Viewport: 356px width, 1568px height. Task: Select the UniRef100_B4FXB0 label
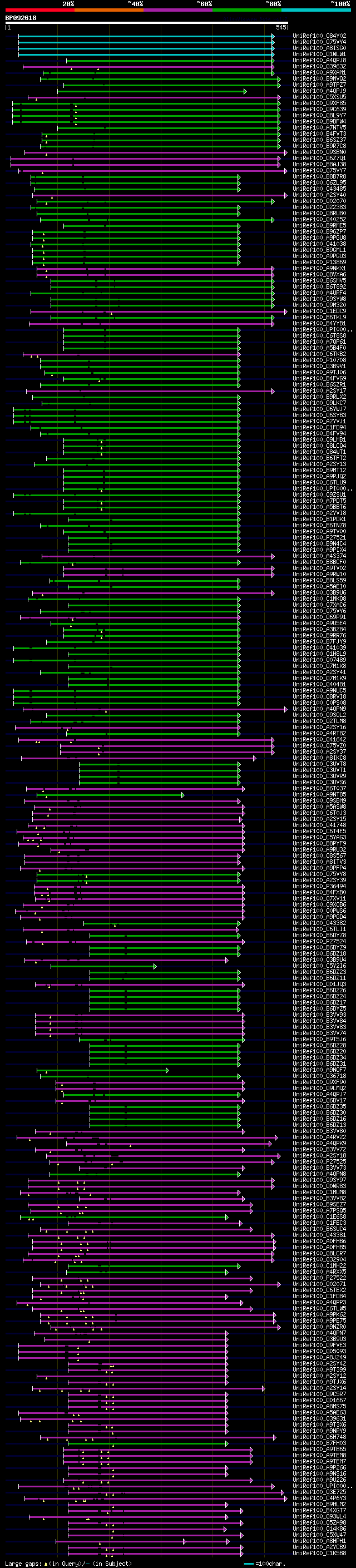coord(319,892)
